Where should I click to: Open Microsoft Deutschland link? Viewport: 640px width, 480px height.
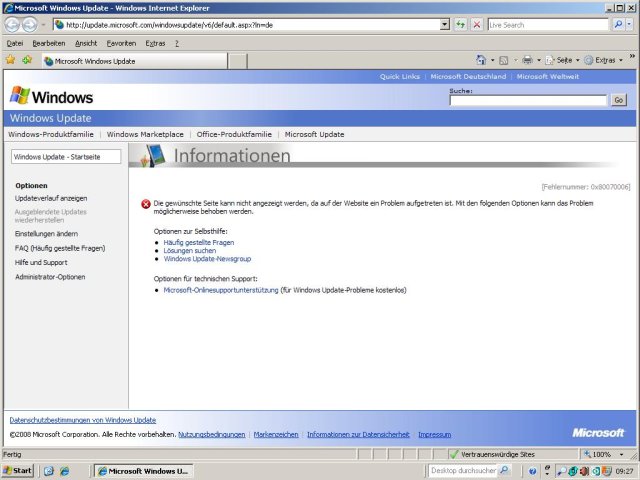[x=468, y=77]
